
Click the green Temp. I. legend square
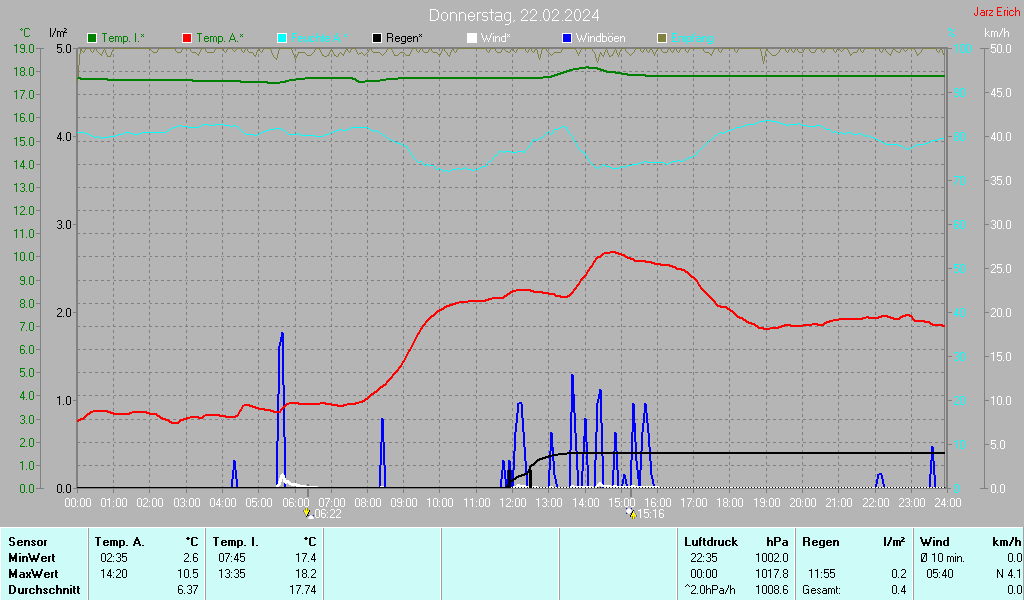tap(93, 38)
